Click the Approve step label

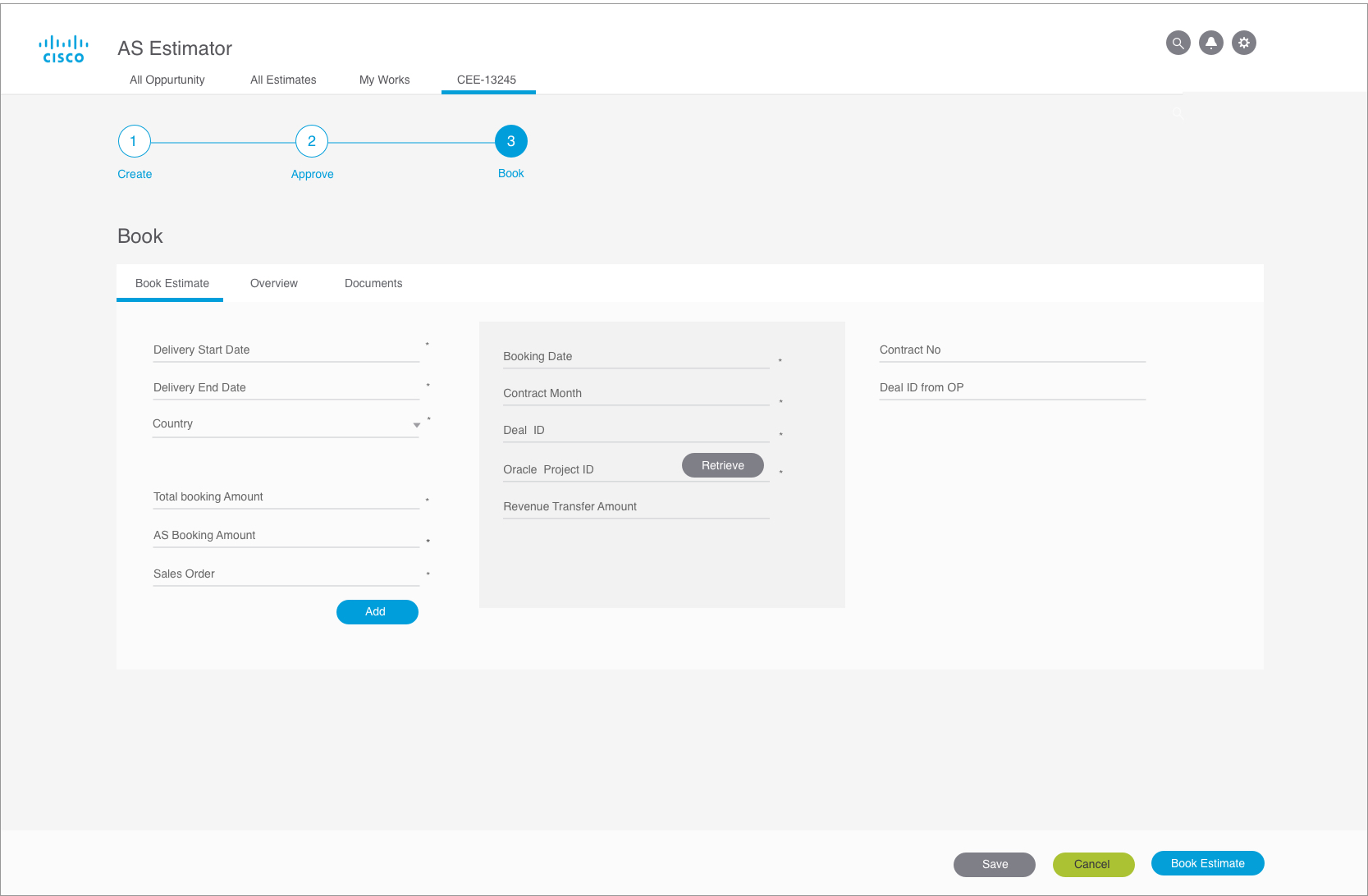pyautogui.click(x=312, y=174)
